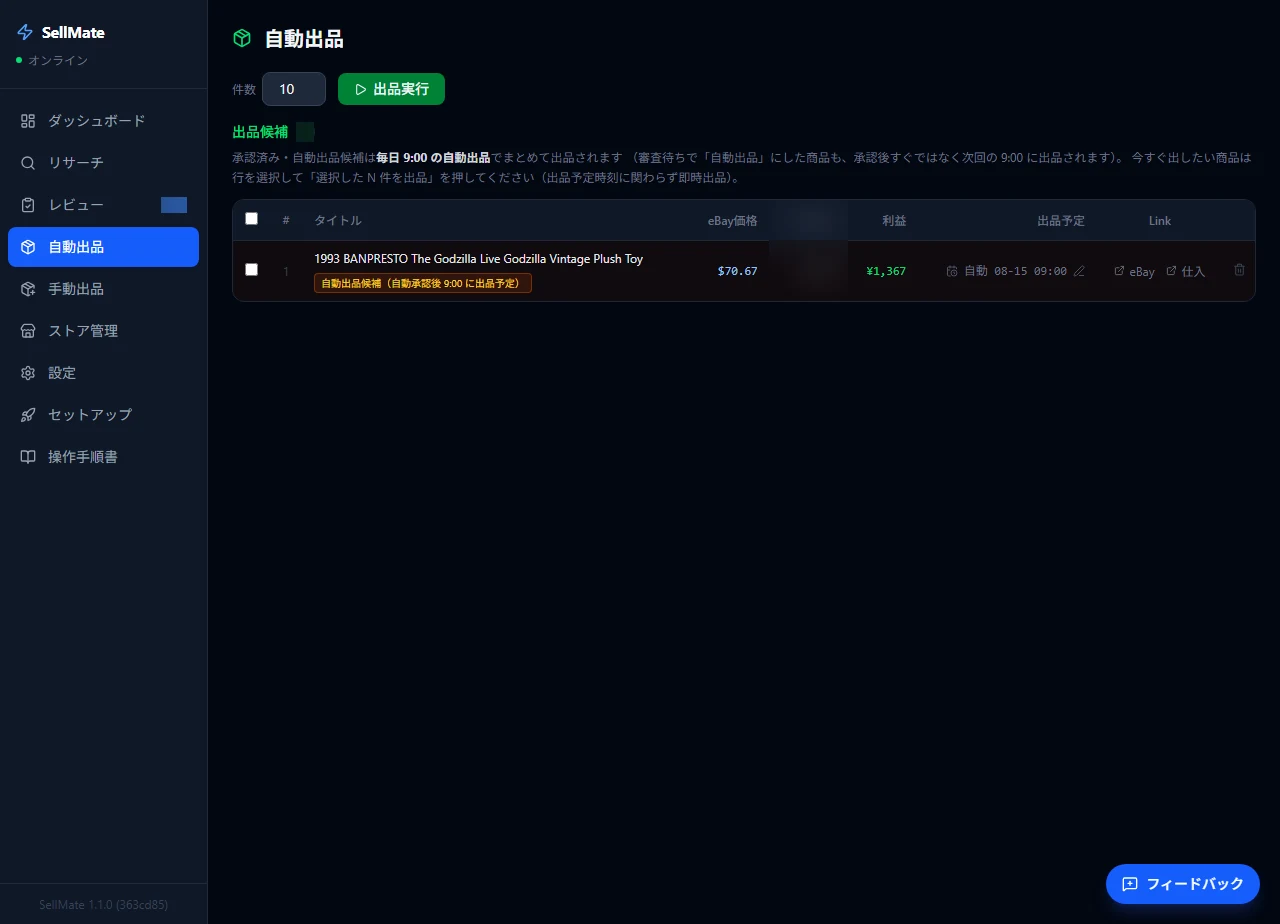Click the レビュー count badge
Image resolution: width=1280 pixels, height=924 pixels.
coord(174,205)
